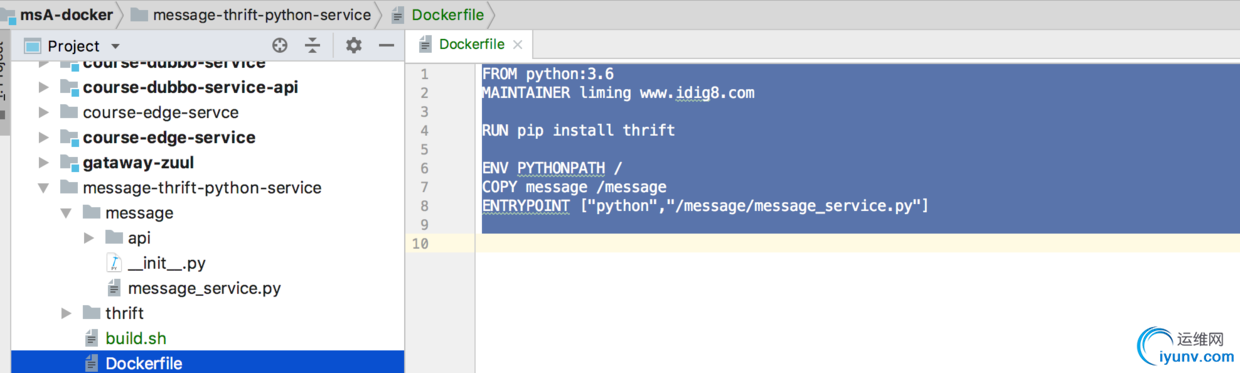
Task: Open the Project panel settings gear
Action: 353,45
